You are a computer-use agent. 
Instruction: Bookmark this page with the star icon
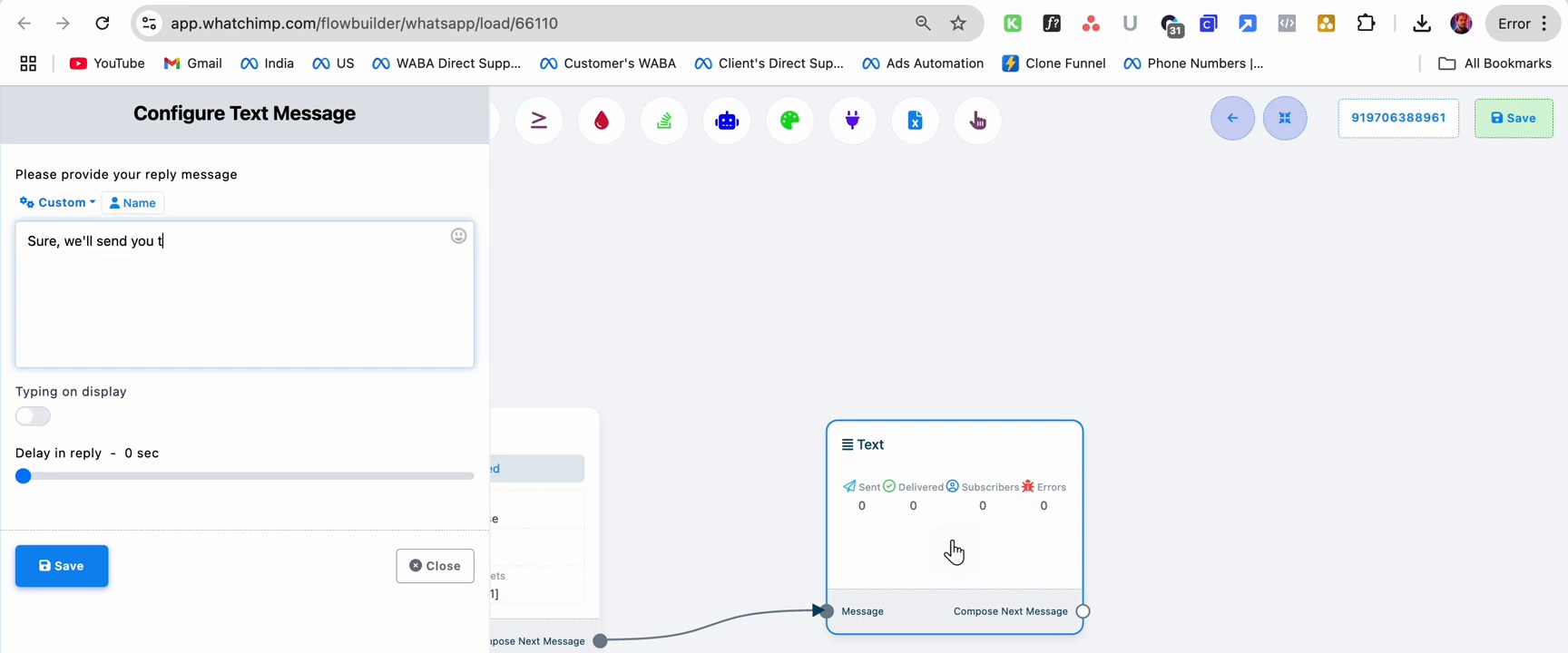[958, 24]
